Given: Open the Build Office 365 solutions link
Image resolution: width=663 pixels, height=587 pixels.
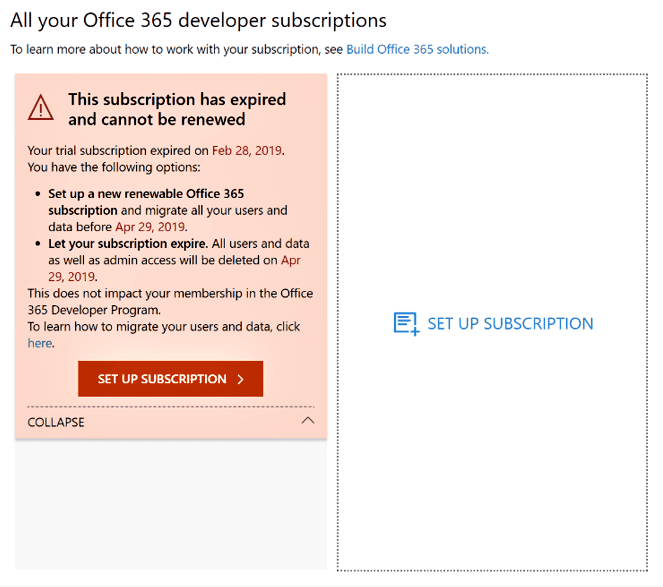Looking at the screenshot, I should coord(417,49).
